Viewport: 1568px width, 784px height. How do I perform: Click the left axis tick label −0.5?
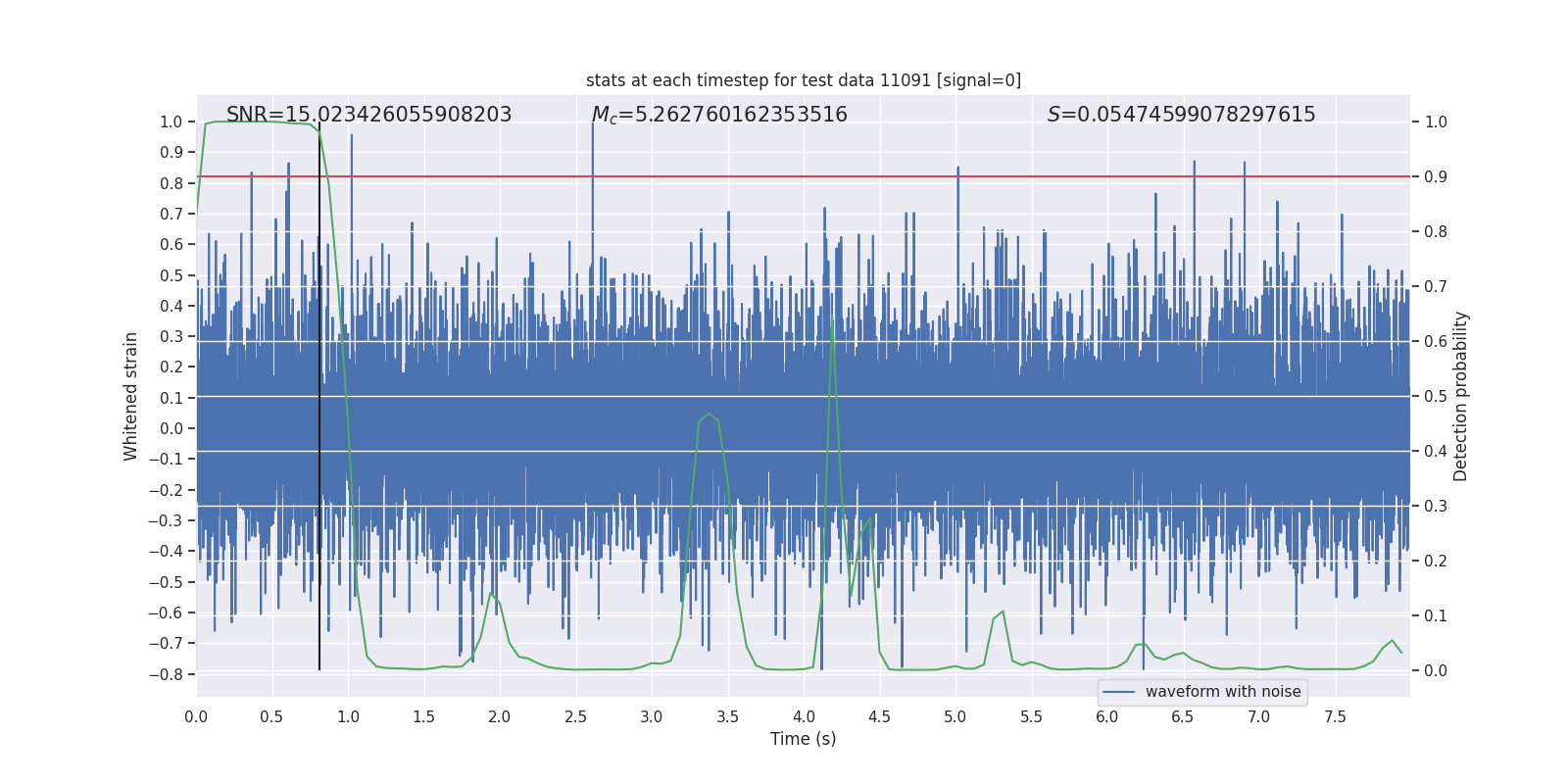tap(166, 582)
